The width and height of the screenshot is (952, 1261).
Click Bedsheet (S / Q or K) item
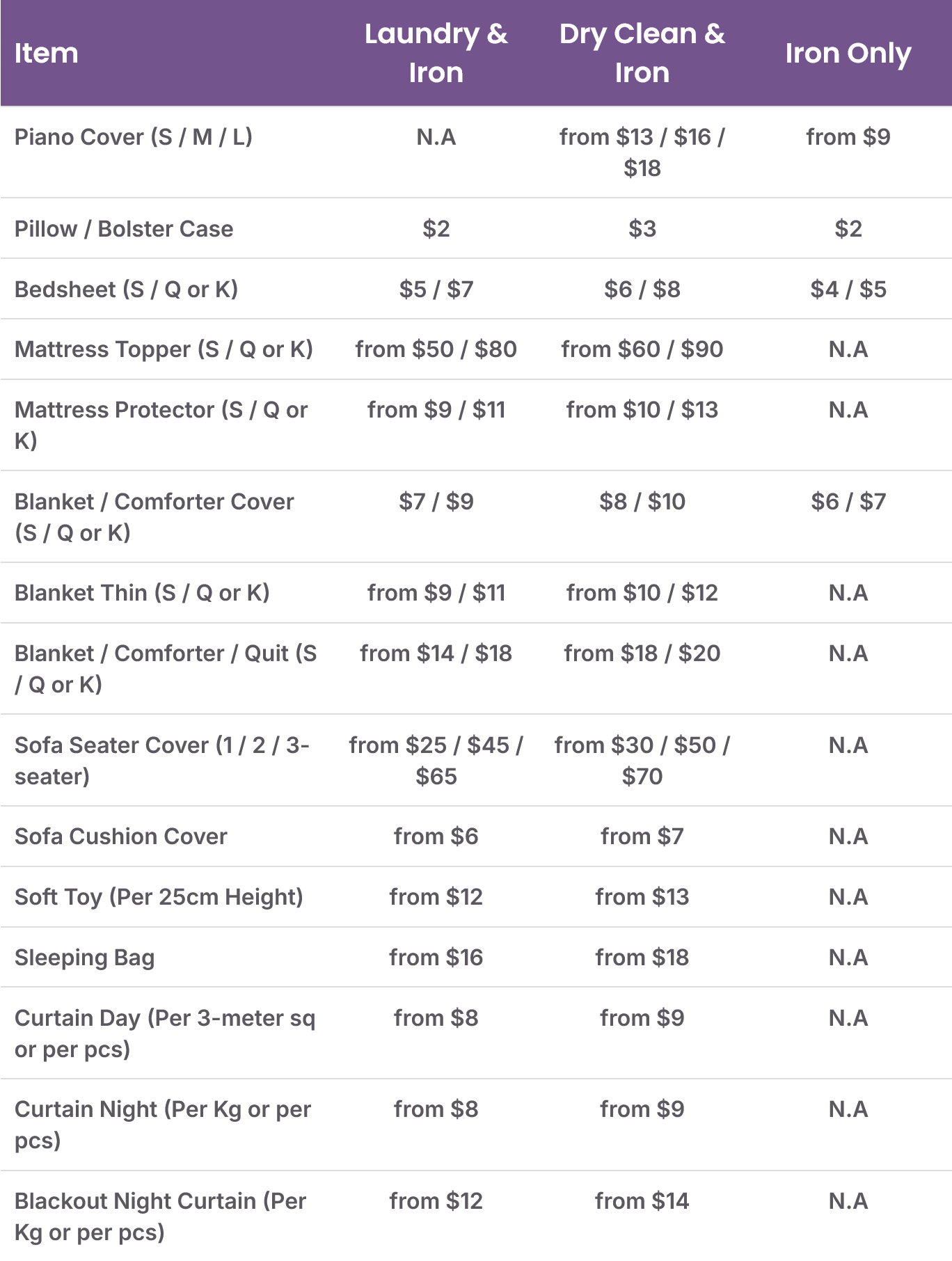pos(126,290)
